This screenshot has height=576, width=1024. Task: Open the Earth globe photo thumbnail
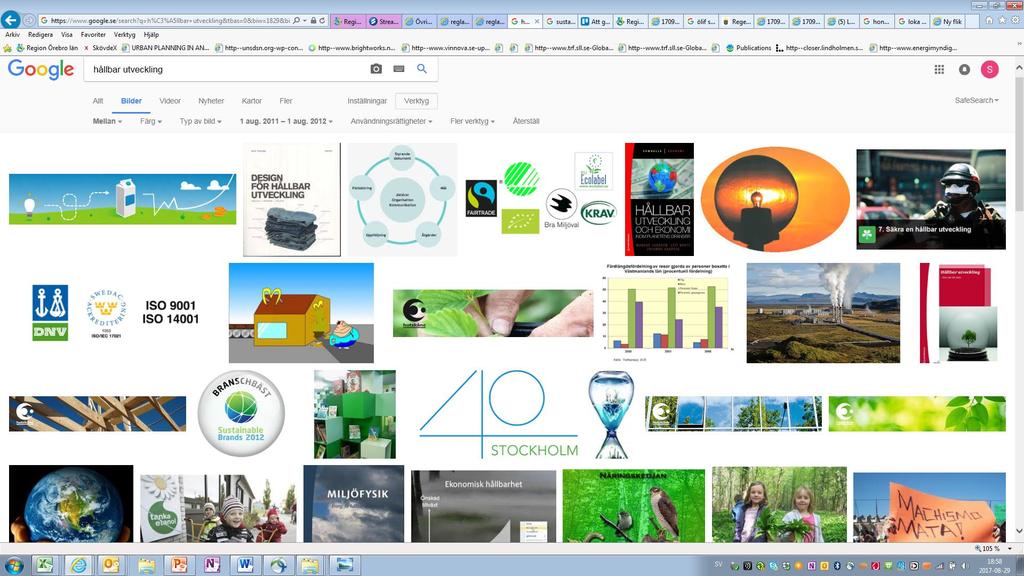(x=71, y=504)
